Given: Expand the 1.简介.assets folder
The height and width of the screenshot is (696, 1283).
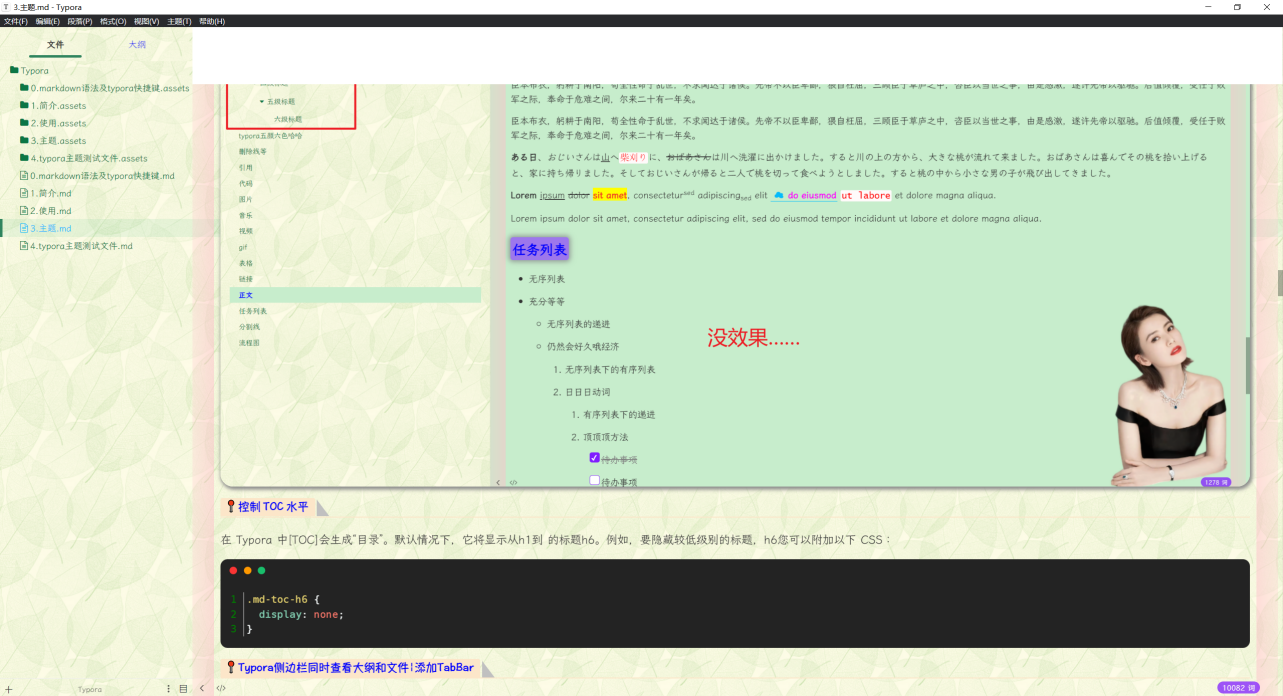Looking at the screenshot, I should click(x=52, y=106).
